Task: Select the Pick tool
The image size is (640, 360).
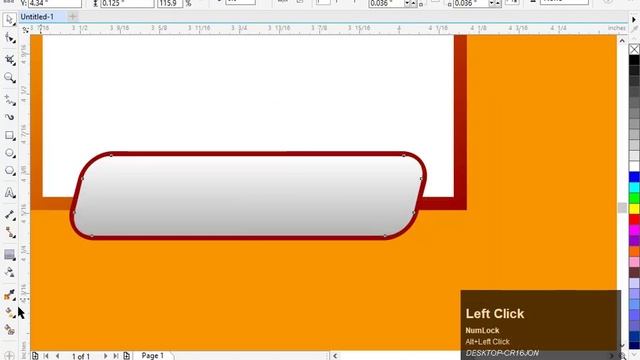Action: pyautogui.click(x=9, y=19)
